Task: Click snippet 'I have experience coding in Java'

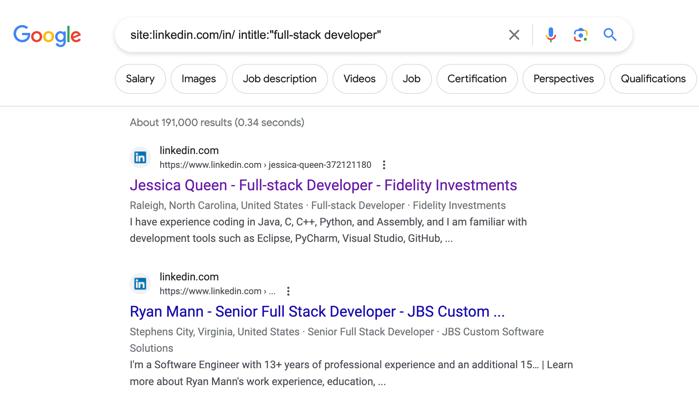Action: coord(328,230)
